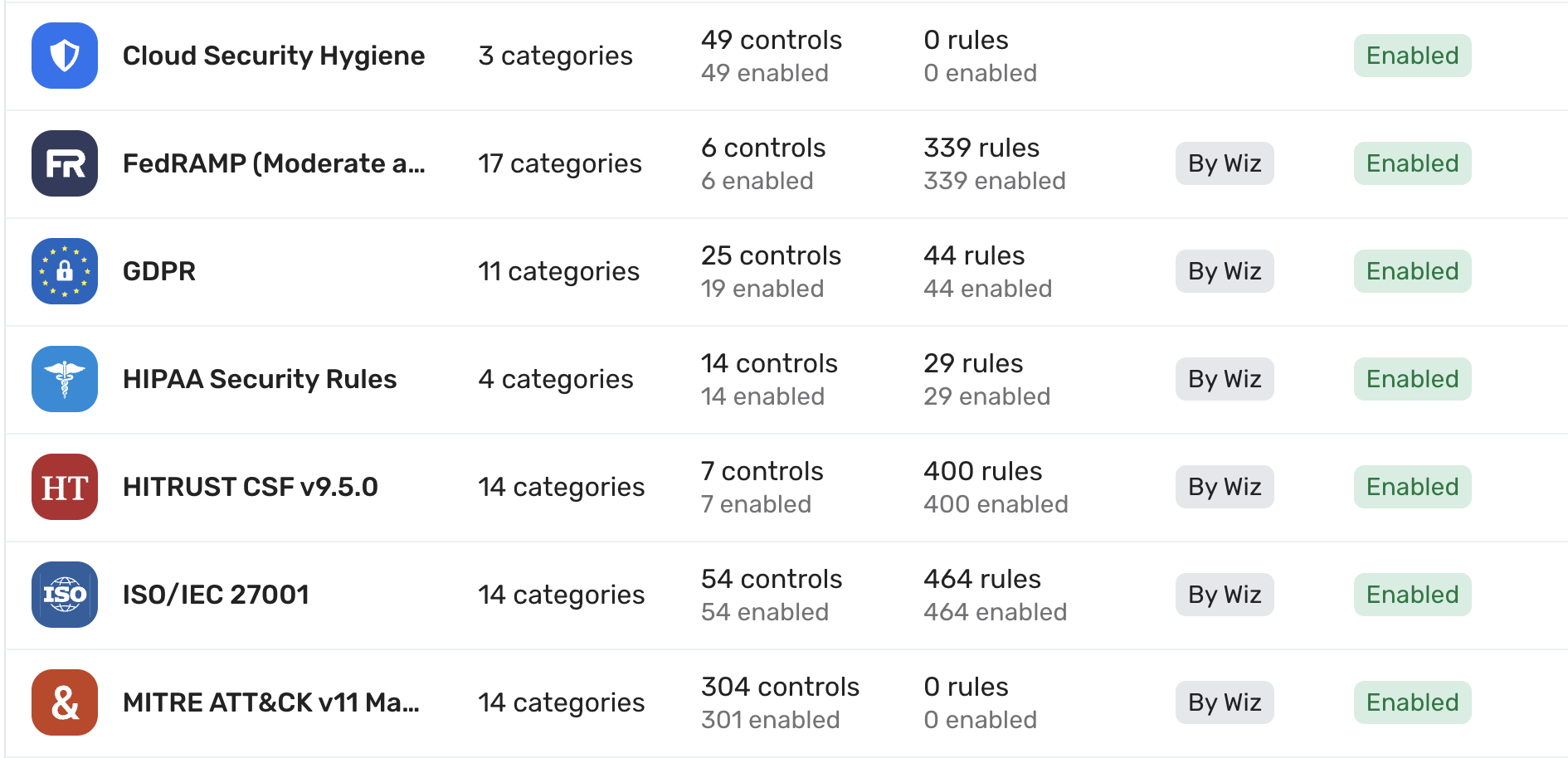Image resolution: width=1568 pixels, height=758 pixels.
Task: Click the By Wiz tag on HITRUST row
Action: (1225, 487)
